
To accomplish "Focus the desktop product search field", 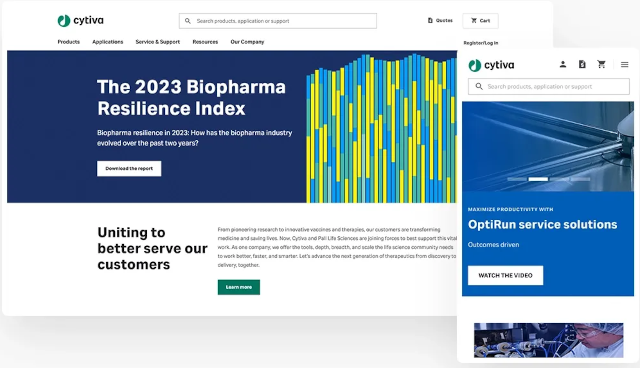I will click(278, 21).
